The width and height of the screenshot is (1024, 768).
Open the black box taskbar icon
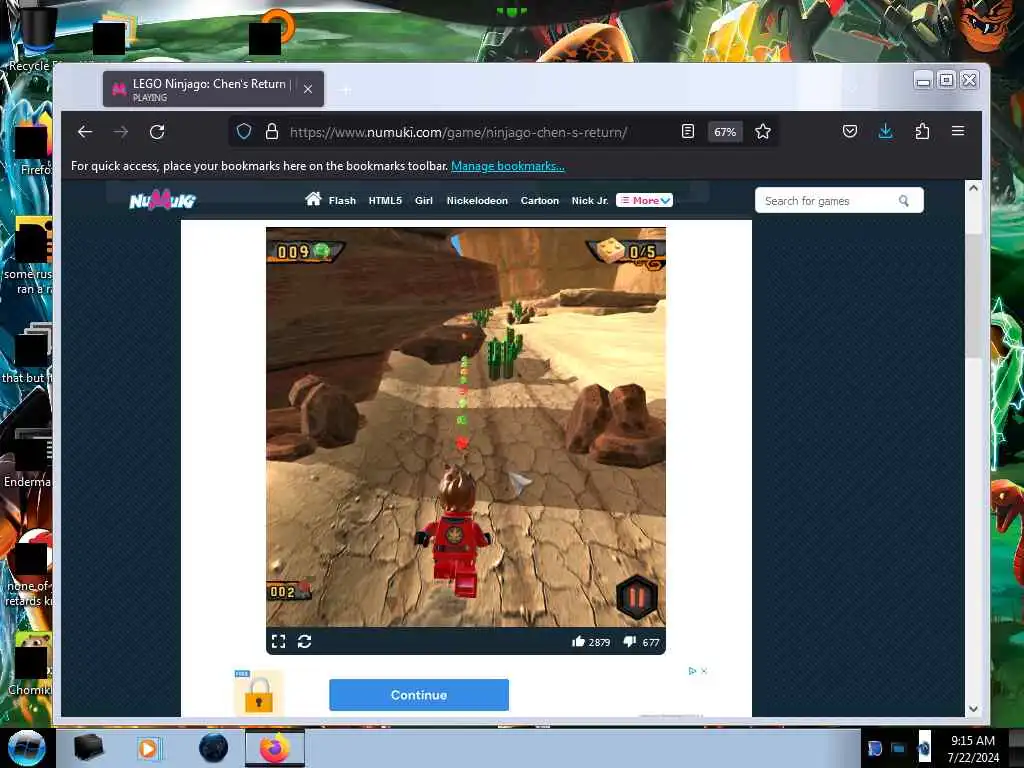[x=88, y=748]
